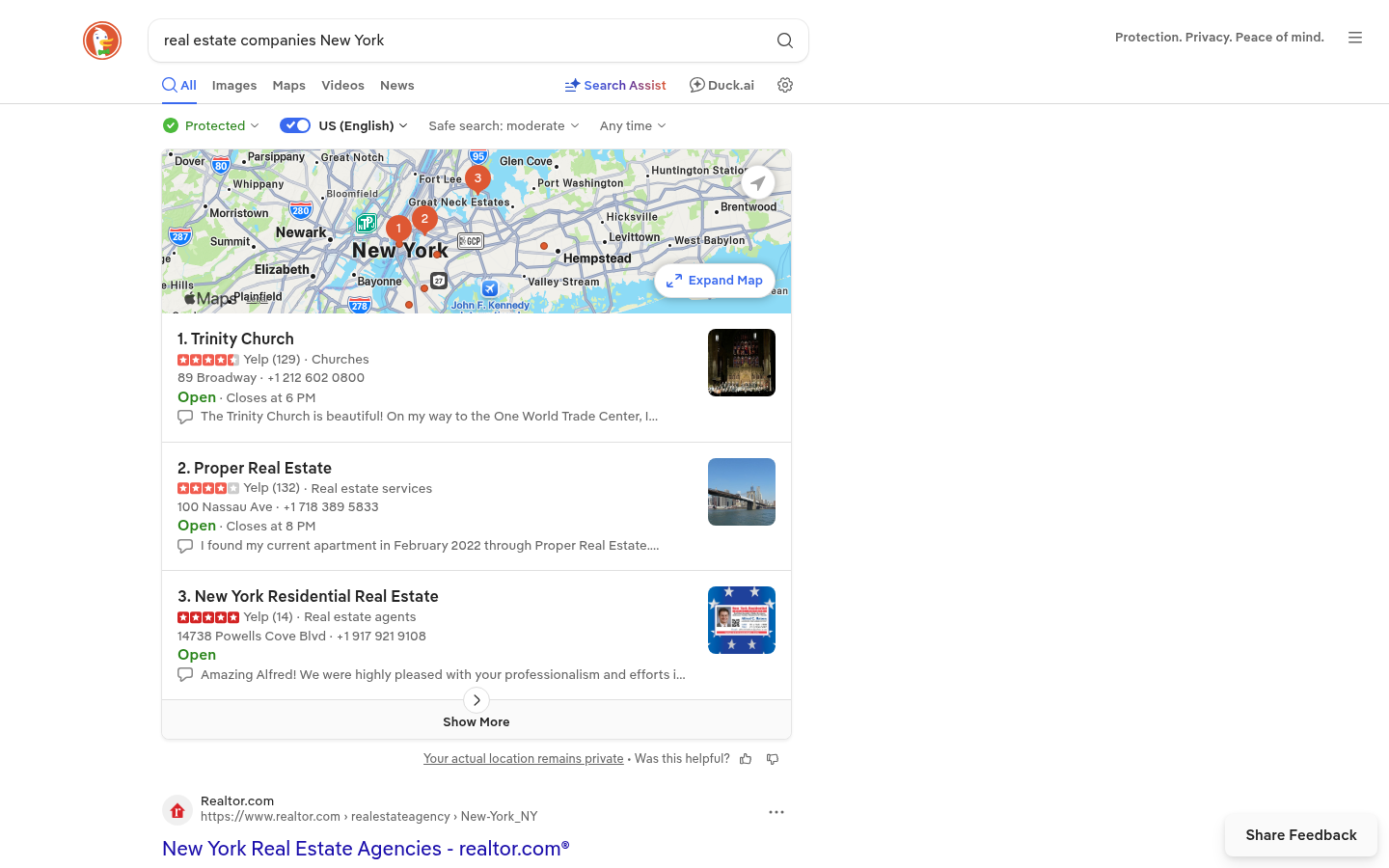
Task: Click Your actual location remains private link
Action: [524, 759]
